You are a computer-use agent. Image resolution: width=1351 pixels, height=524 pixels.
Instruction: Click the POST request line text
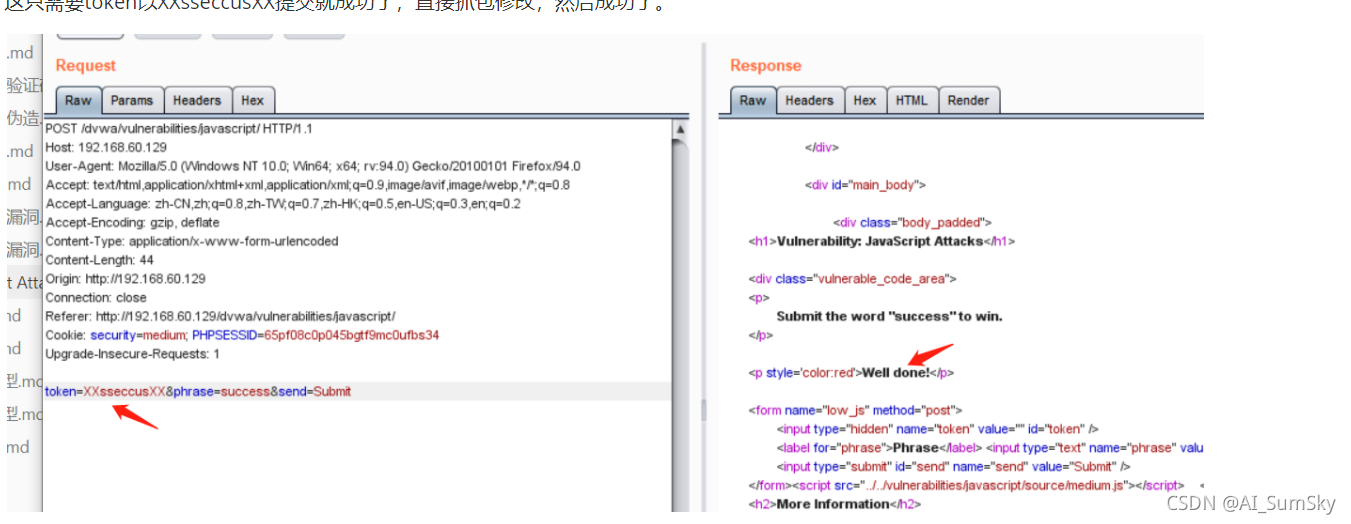point(179,129)
